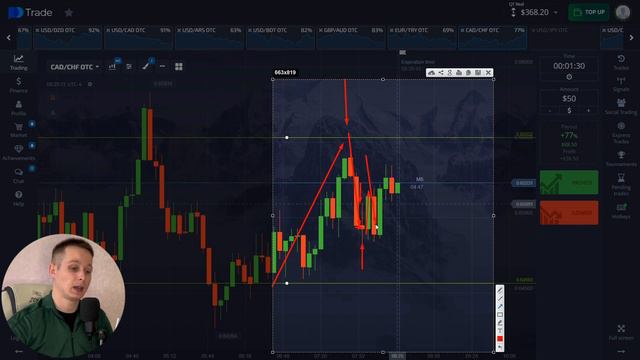640x360 pixels.
Task: Open Achievements in left sidebar
Action: click(x=18, y=152)
